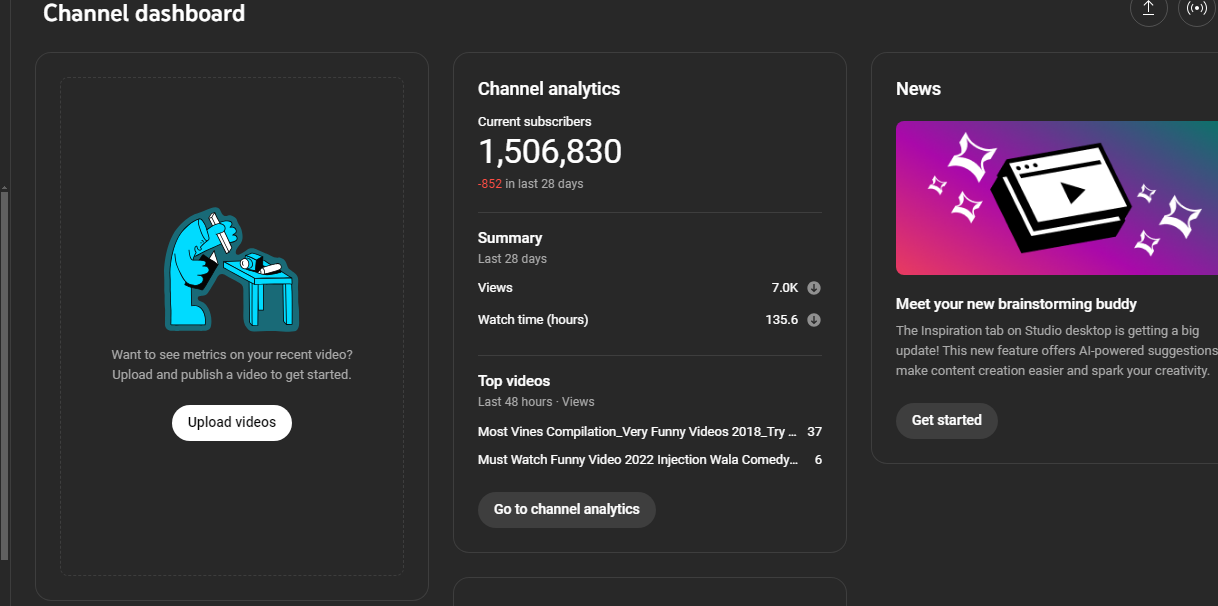The width and height of the screenshot is (1218, 606).
Task: Click the down arrow icon beside Views 7.0K
Action: click(x=814, y=288)
